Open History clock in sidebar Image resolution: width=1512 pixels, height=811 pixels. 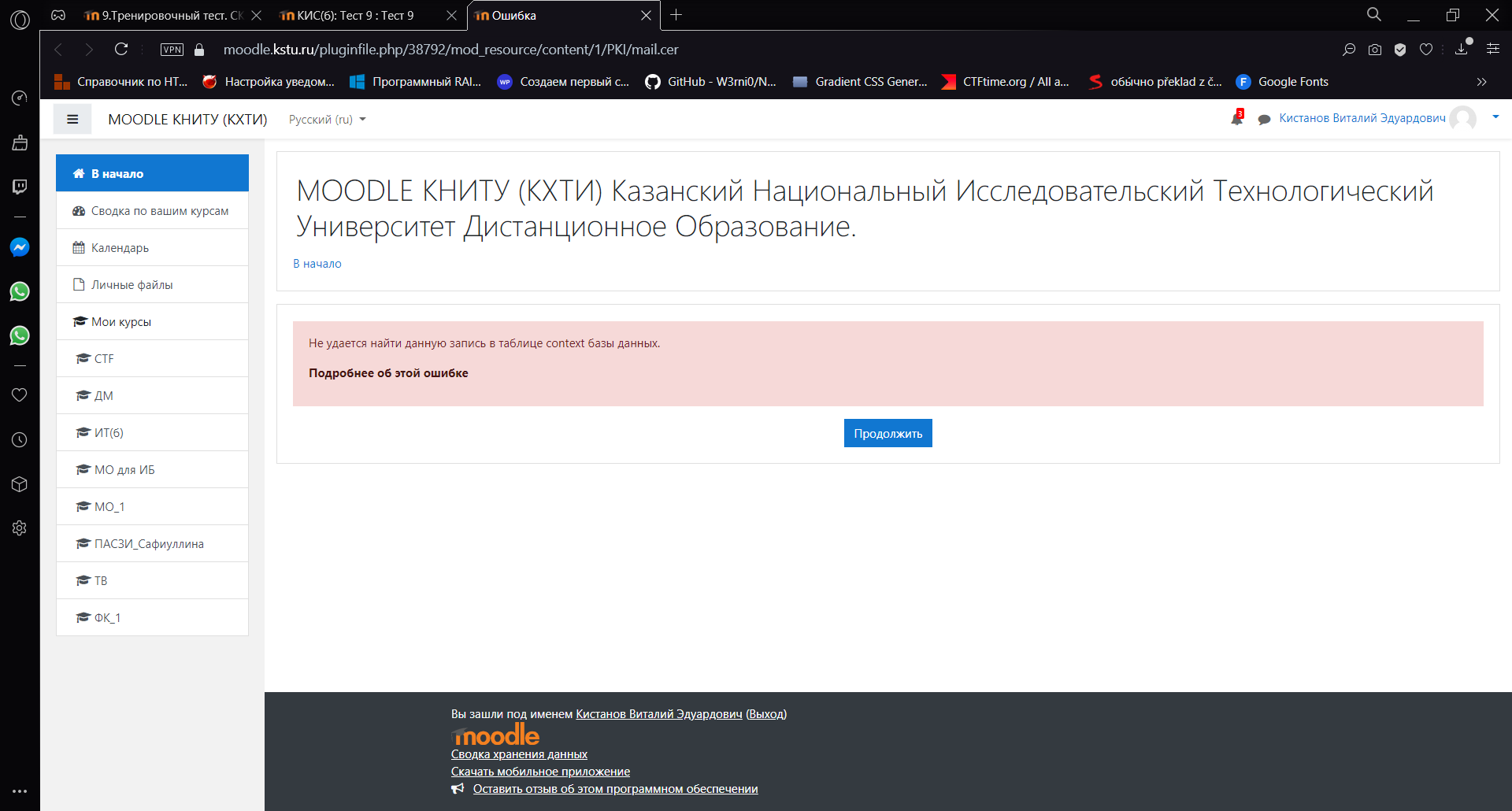click(x=20, y=439)
